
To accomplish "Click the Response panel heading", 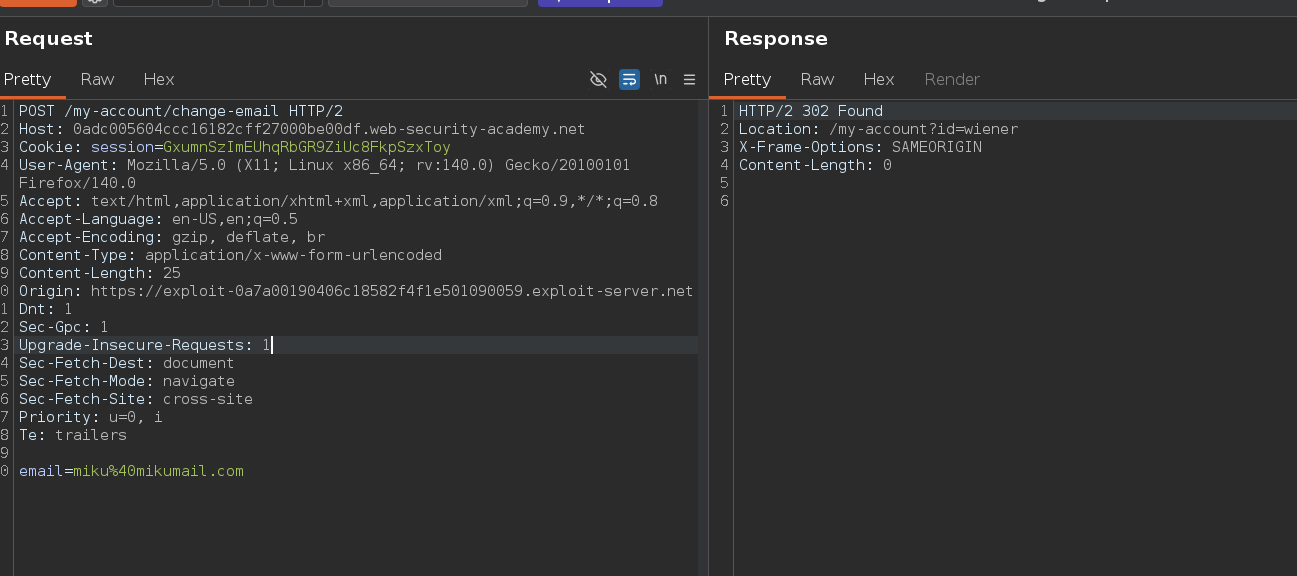I will click(x=776, y=38).
